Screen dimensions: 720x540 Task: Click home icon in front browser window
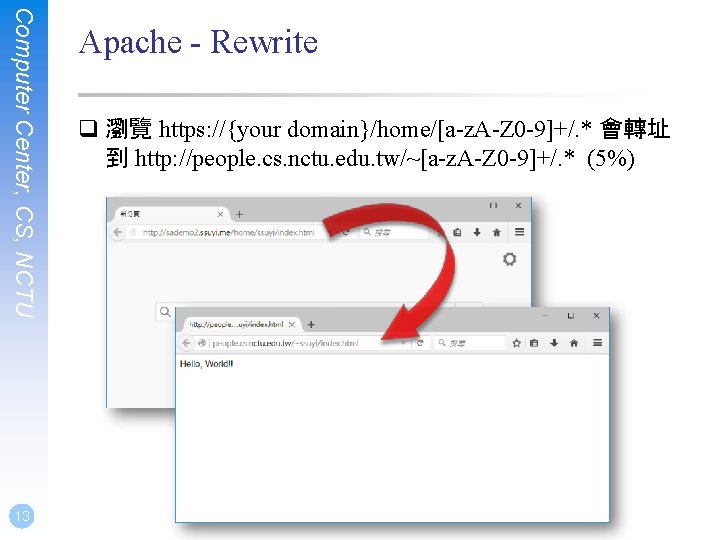tap(574, 343)
